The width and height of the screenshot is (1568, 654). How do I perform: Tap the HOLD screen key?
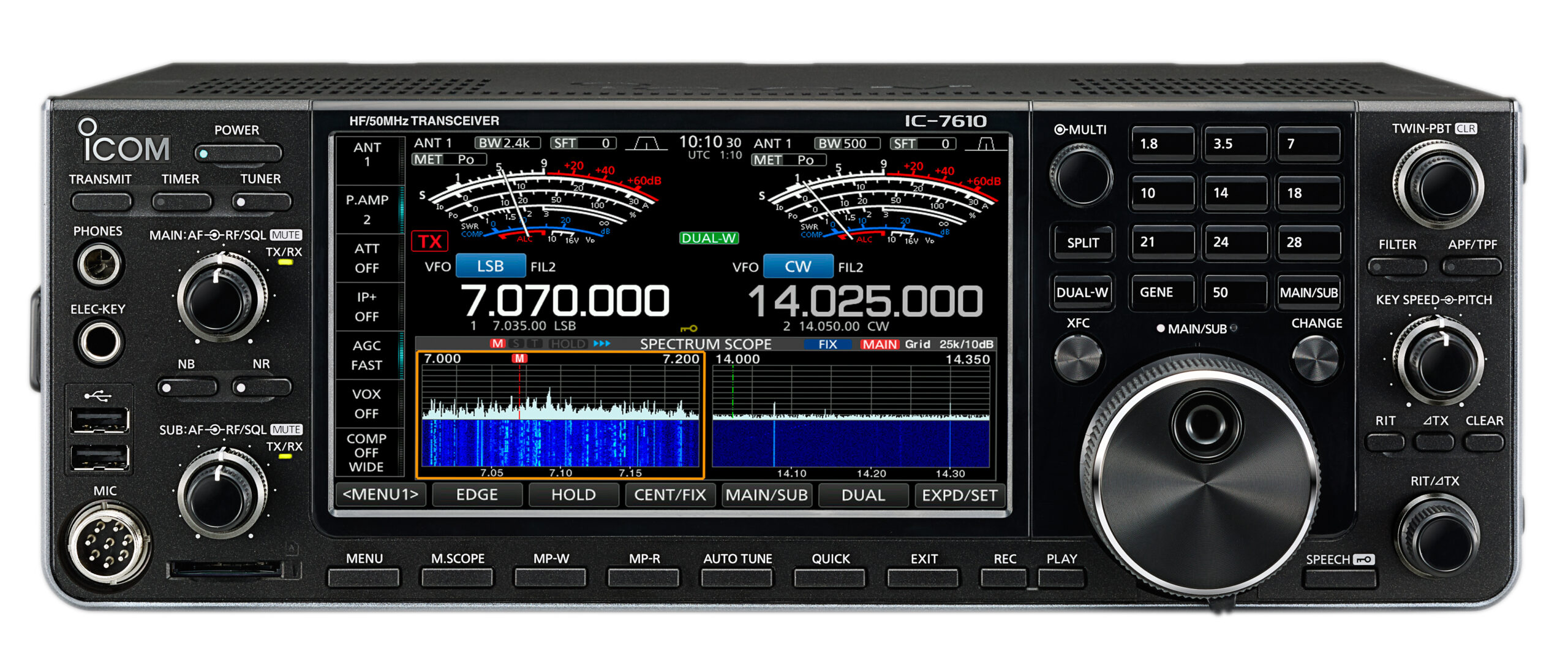click(574, 495)
